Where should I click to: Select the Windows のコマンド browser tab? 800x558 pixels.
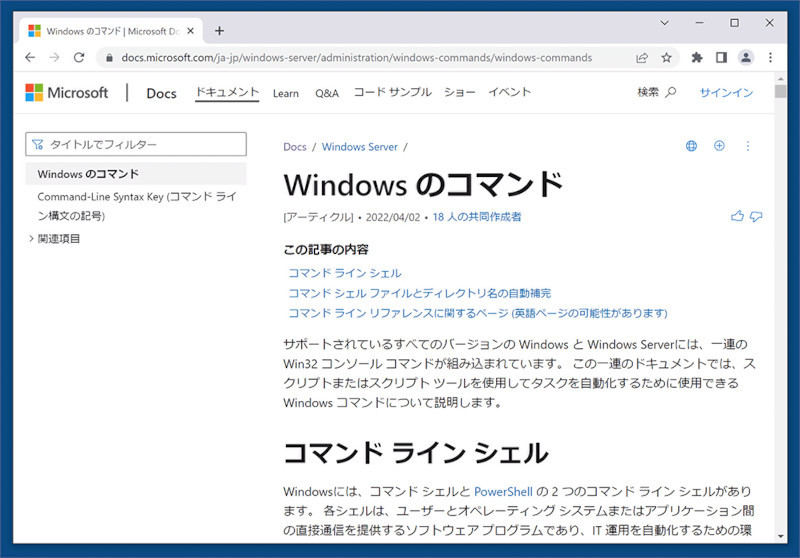[111, 31]
